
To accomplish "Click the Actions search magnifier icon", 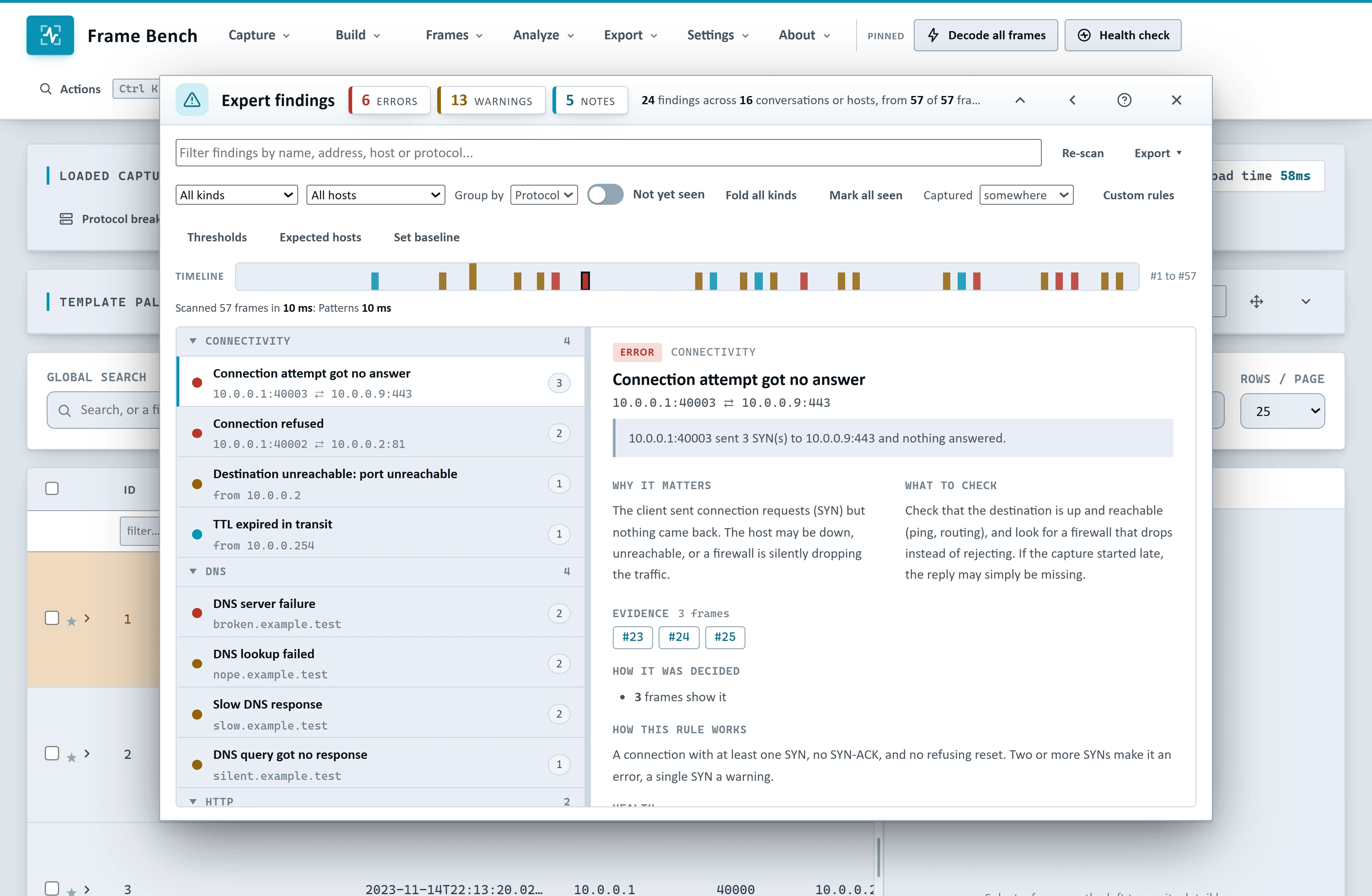I will (x=45, y=89).
